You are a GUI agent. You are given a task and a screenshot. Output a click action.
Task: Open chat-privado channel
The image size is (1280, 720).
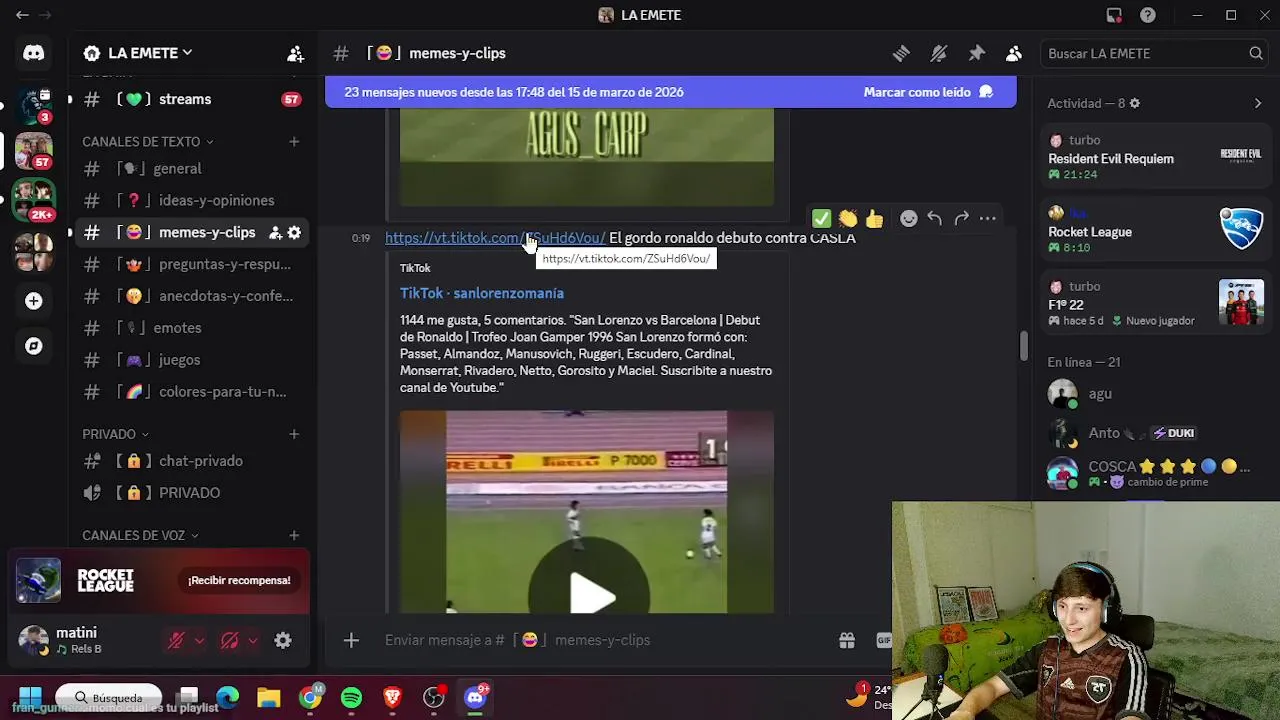190,461
